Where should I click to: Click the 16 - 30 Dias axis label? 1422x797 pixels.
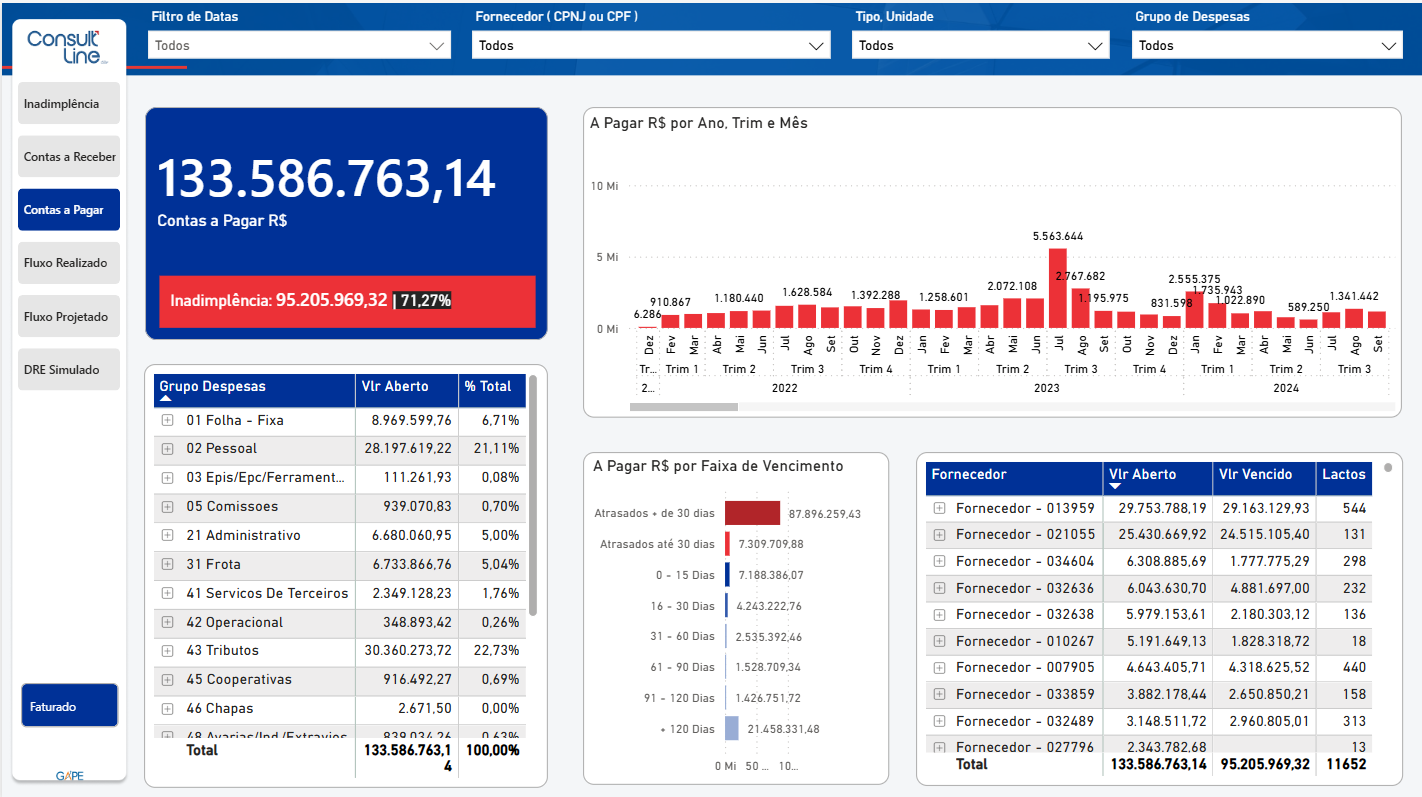pyautogui.click(x=682, y=606)
